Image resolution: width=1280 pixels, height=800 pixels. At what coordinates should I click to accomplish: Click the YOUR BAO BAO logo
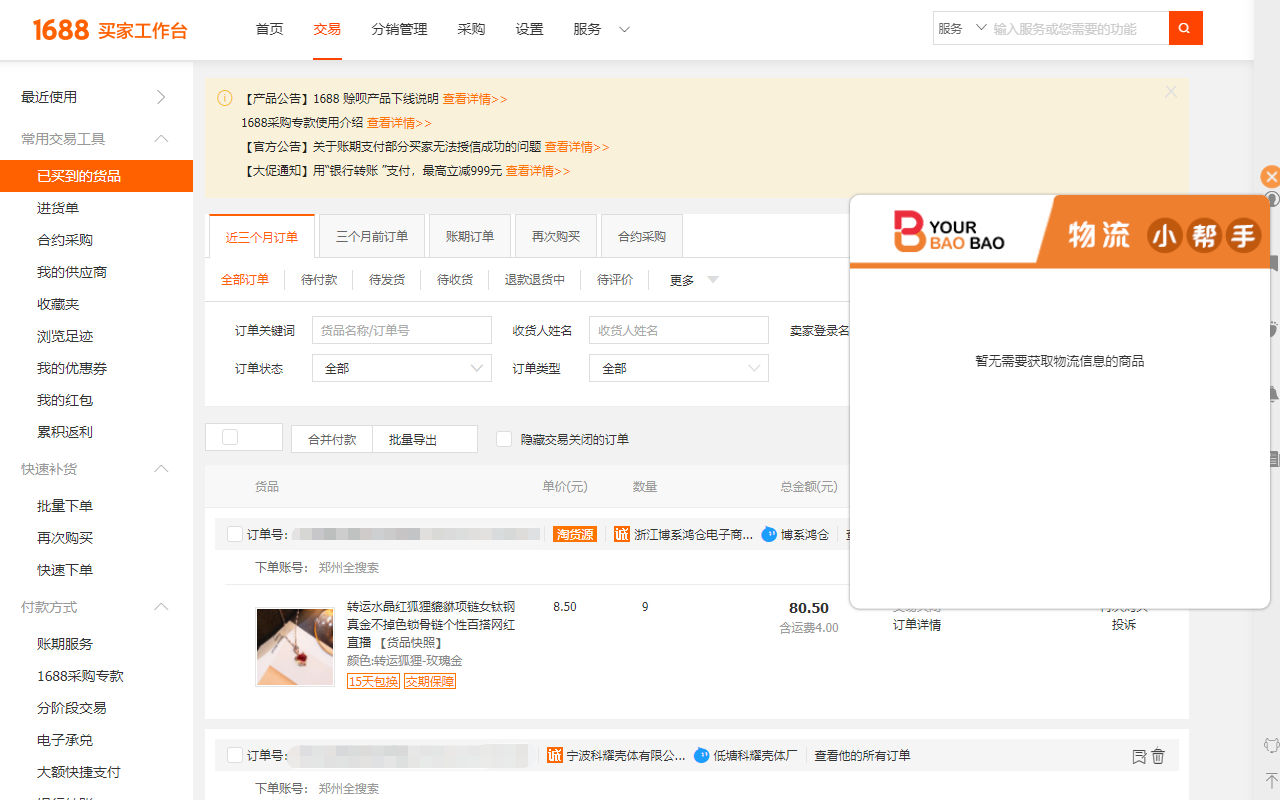949,231
